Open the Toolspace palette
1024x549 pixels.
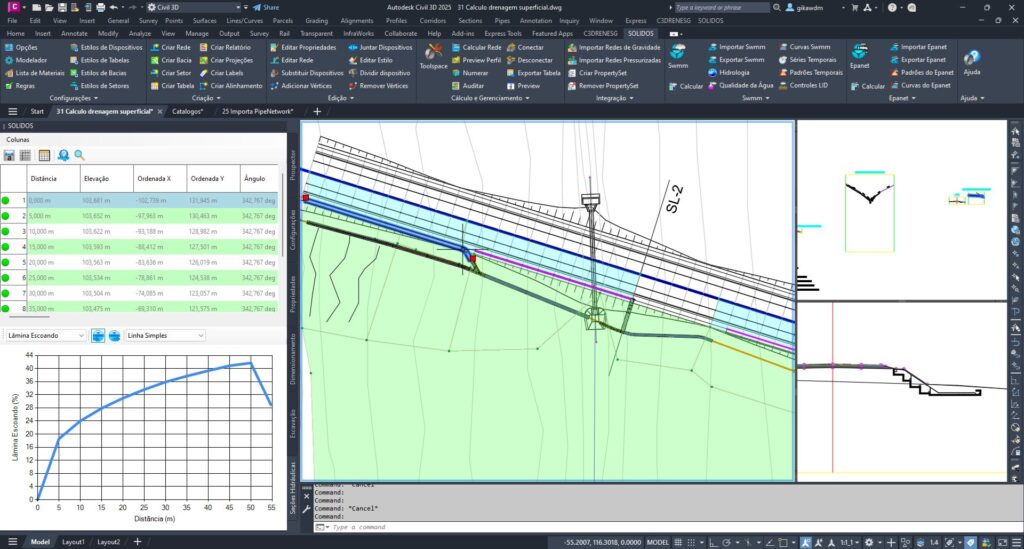[x=433, y=56]
